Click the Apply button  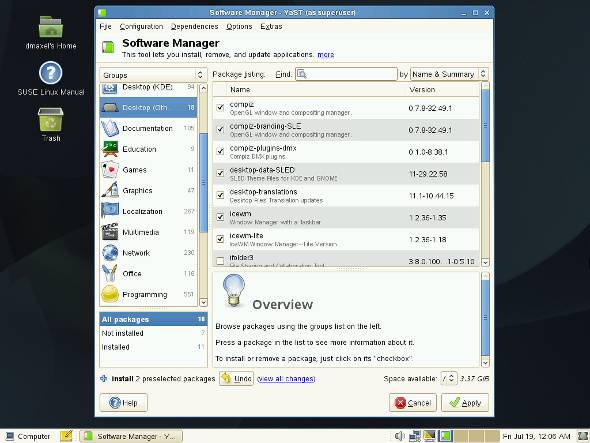tap(465, 403)
